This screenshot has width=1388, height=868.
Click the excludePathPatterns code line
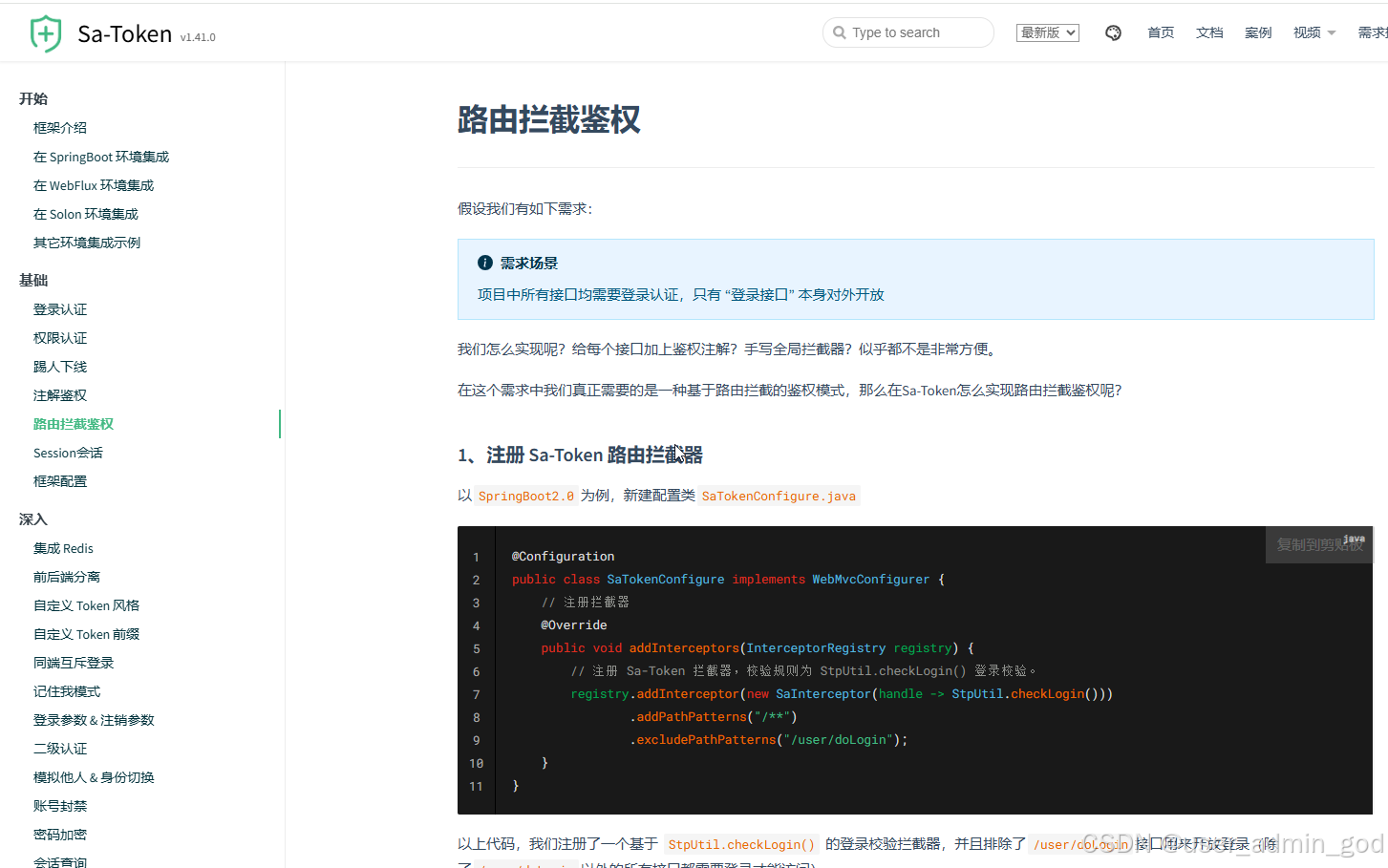point(769,740)
